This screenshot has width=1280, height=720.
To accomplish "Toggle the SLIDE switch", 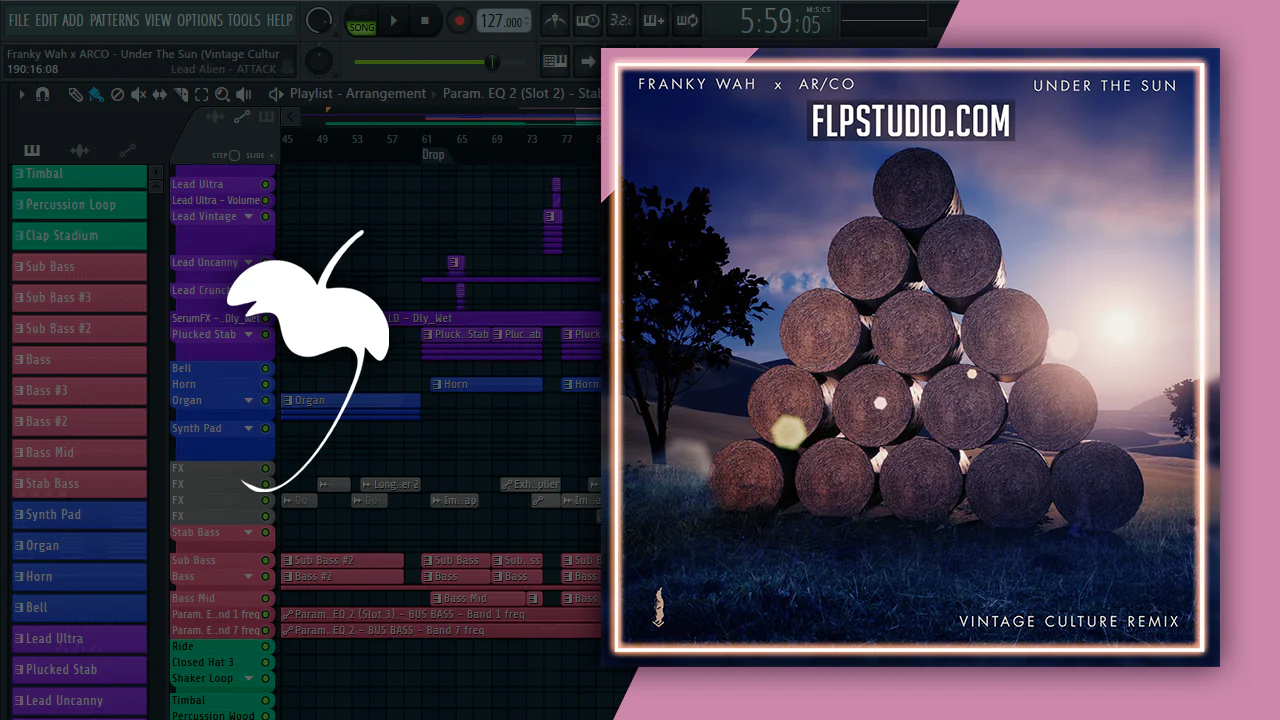I will click(272, 155).
